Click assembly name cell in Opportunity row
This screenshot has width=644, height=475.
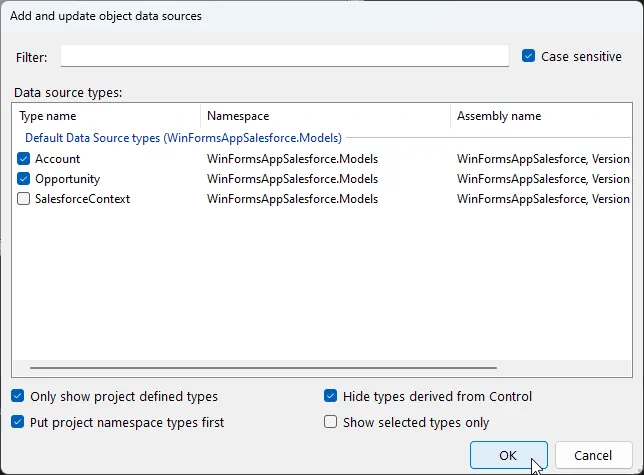pyautogui.click(x=543, y=179)
